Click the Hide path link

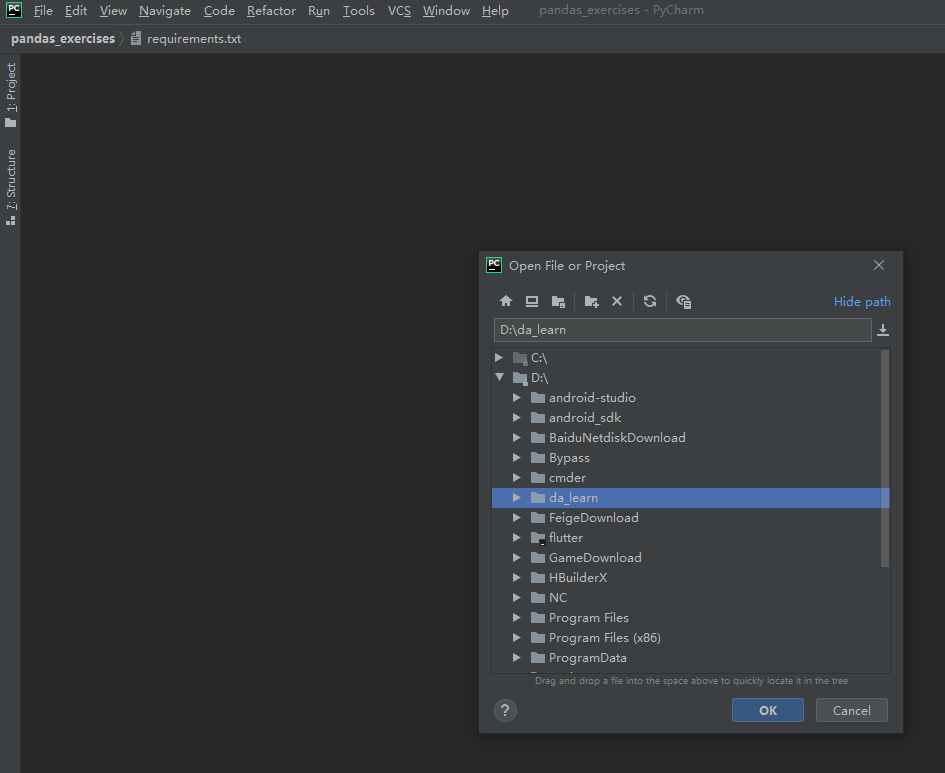[862, 301]
